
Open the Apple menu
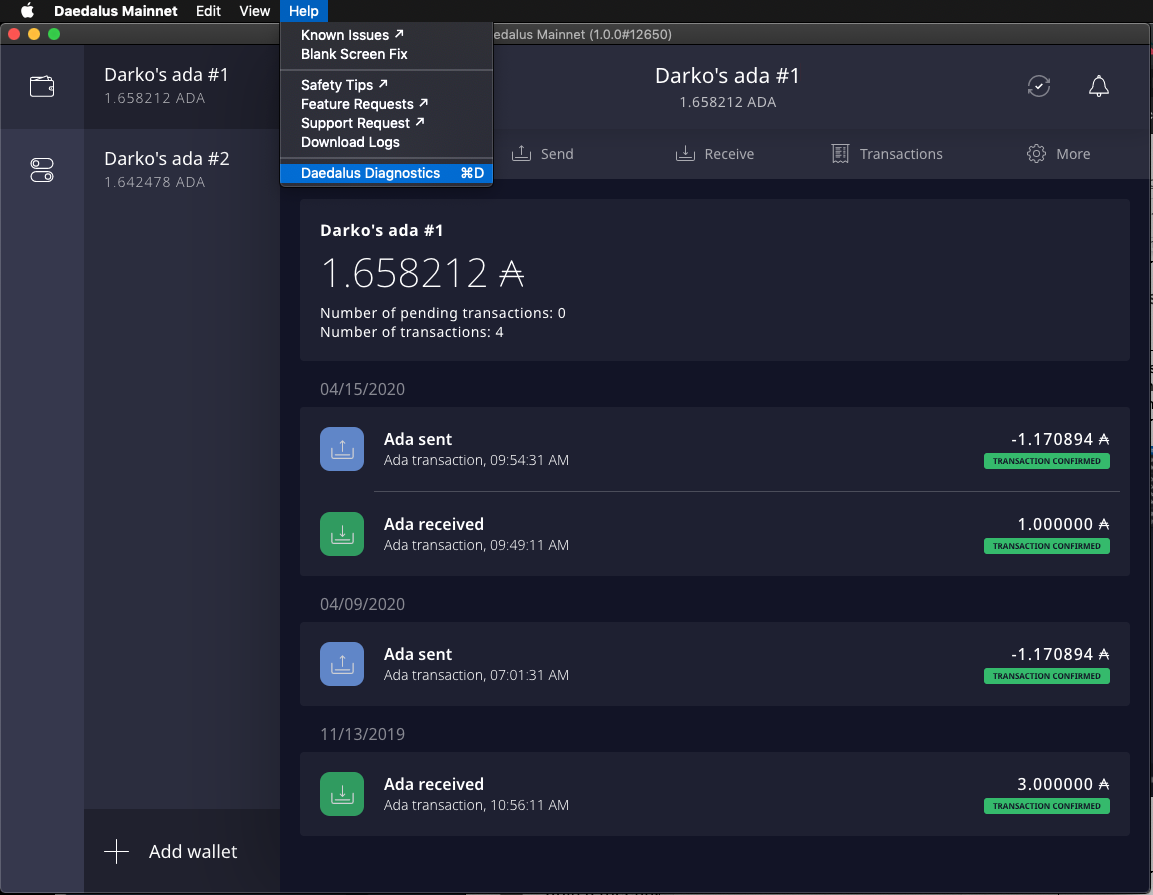pos(27,11)
